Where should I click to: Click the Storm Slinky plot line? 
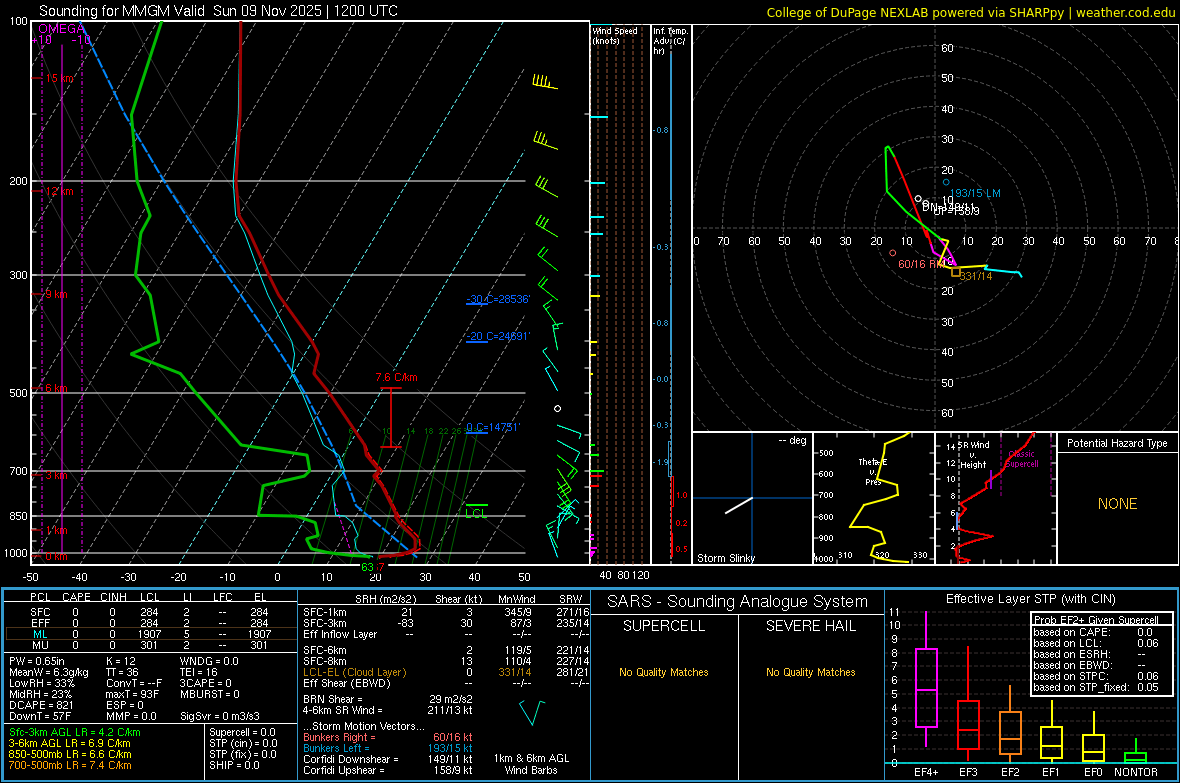tap(739, 505)
